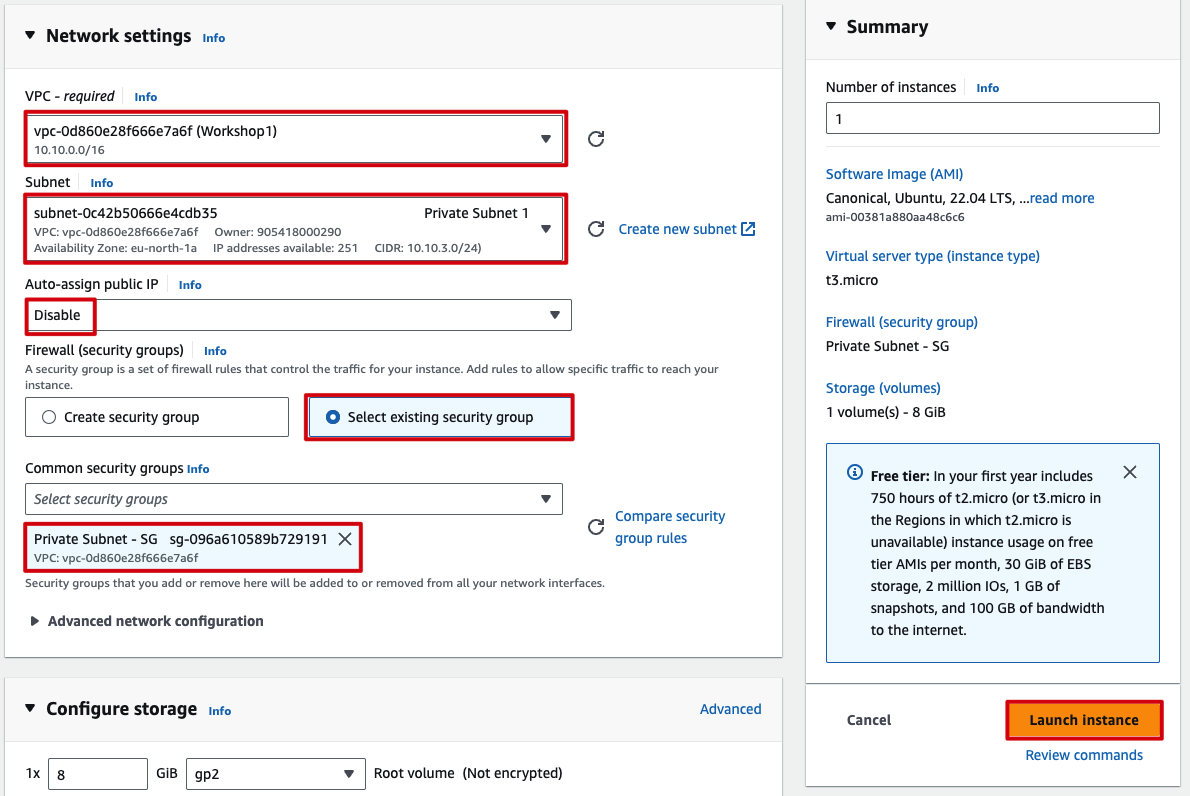Collapse the Summary panel

(x=831, y=27)
